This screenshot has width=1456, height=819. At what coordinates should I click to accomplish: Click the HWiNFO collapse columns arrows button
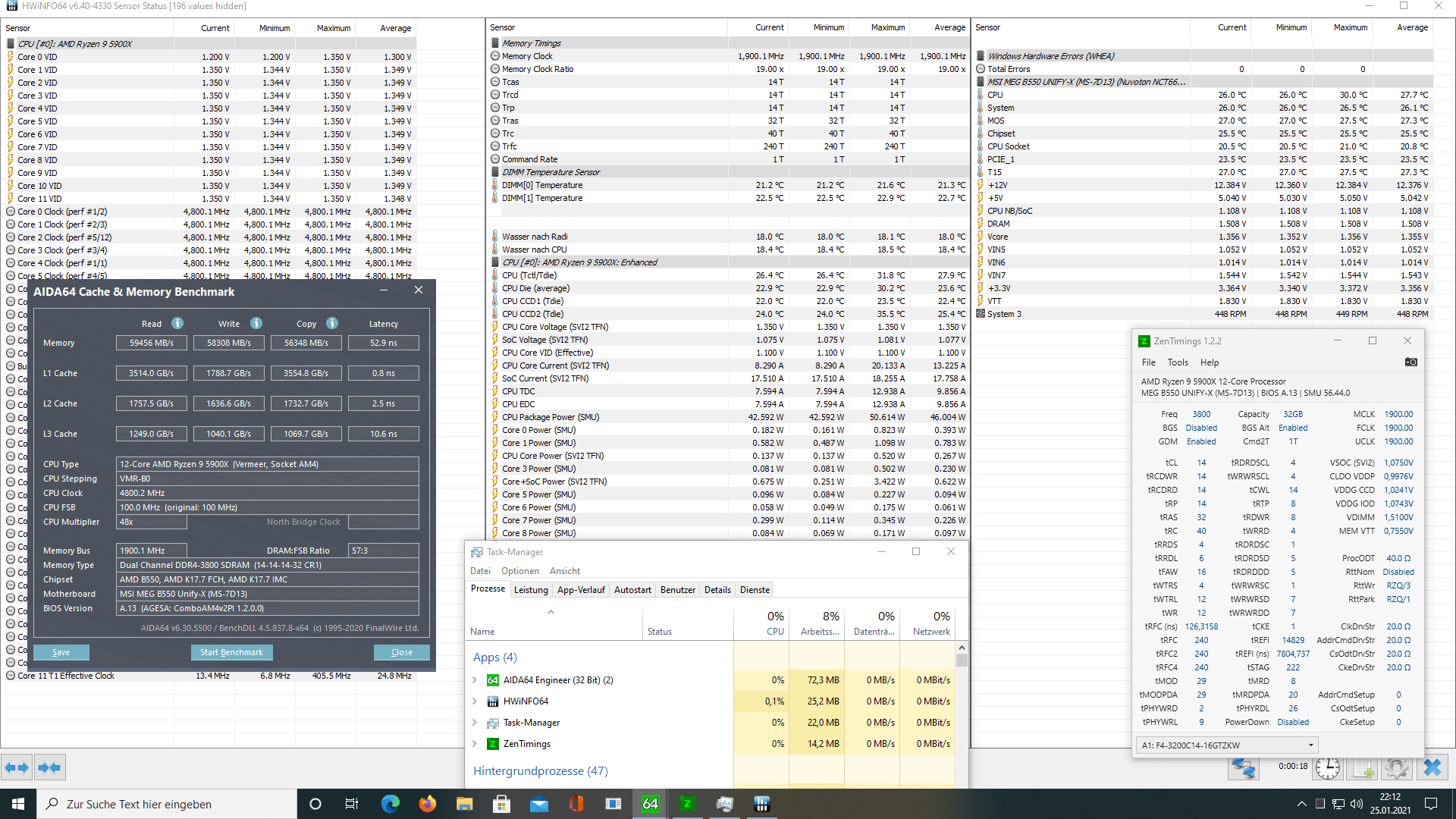click(49, 767)
